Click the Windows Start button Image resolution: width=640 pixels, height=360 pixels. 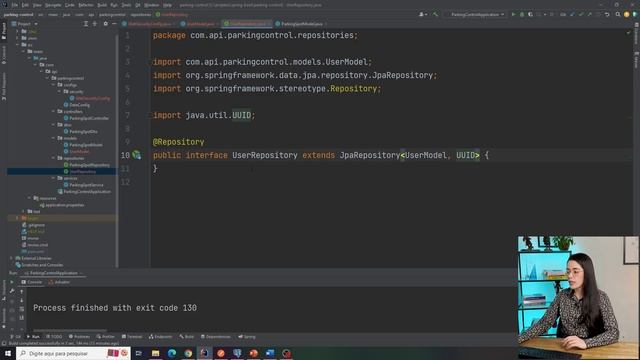pos(8,353)
